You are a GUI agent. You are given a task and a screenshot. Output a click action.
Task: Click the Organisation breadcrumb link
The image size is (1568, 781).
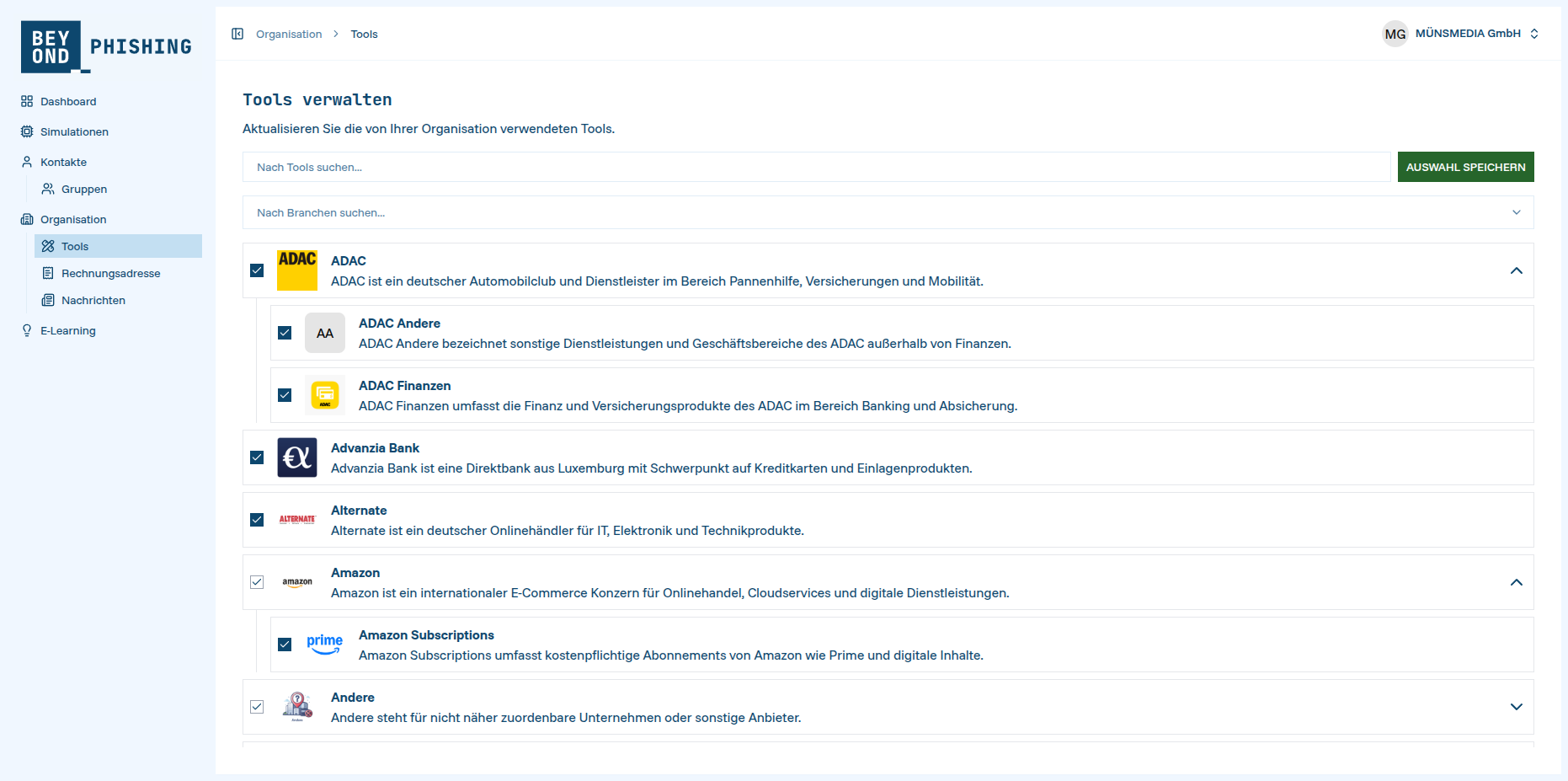coord(289,34)
